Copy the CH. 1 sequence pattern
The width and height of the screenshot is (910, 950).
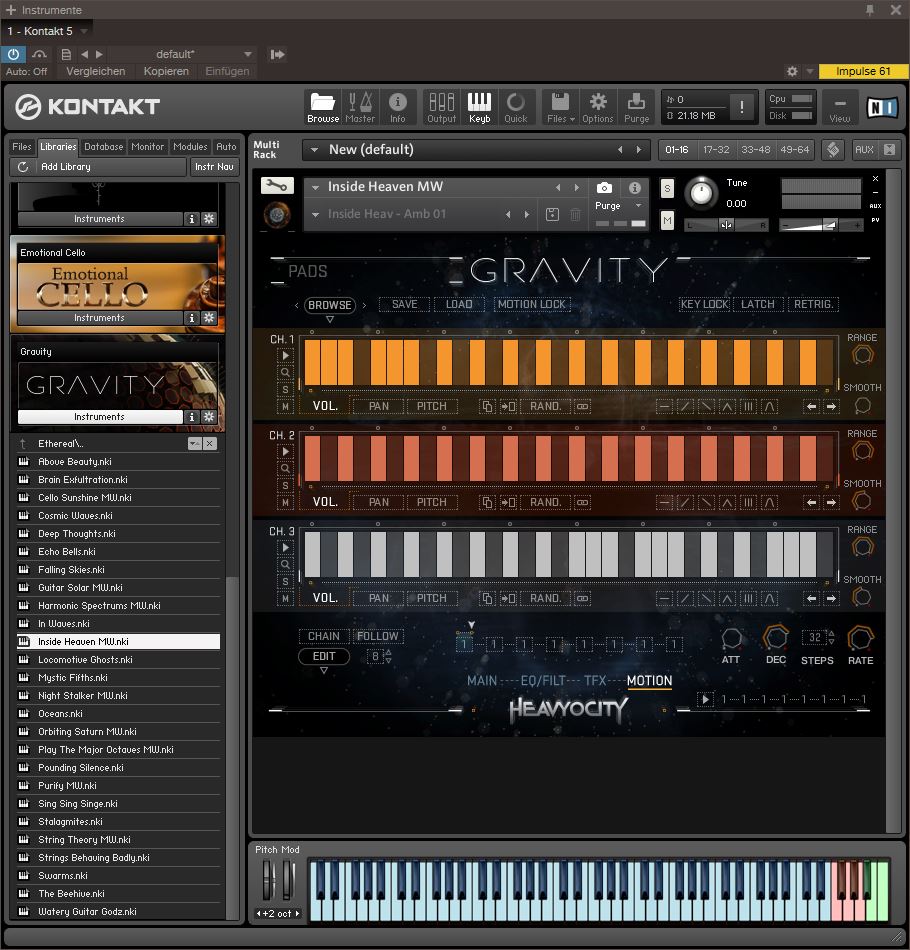coord(487,407)
